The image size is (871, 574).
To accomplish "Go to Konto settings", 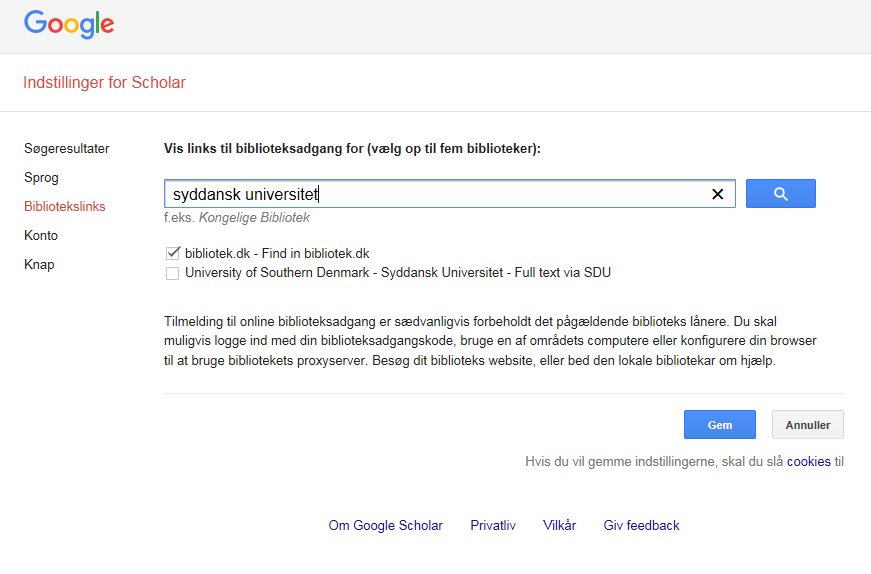I will pyautogui.click(x=41, y=235).
